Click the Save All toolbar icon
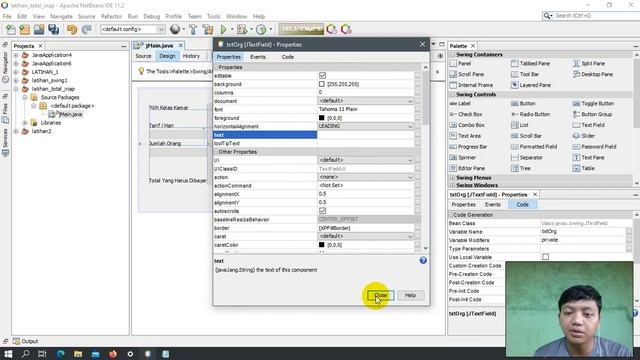Image resolution: width=640 pixels, height=360 pixels. tap(53, 29)
